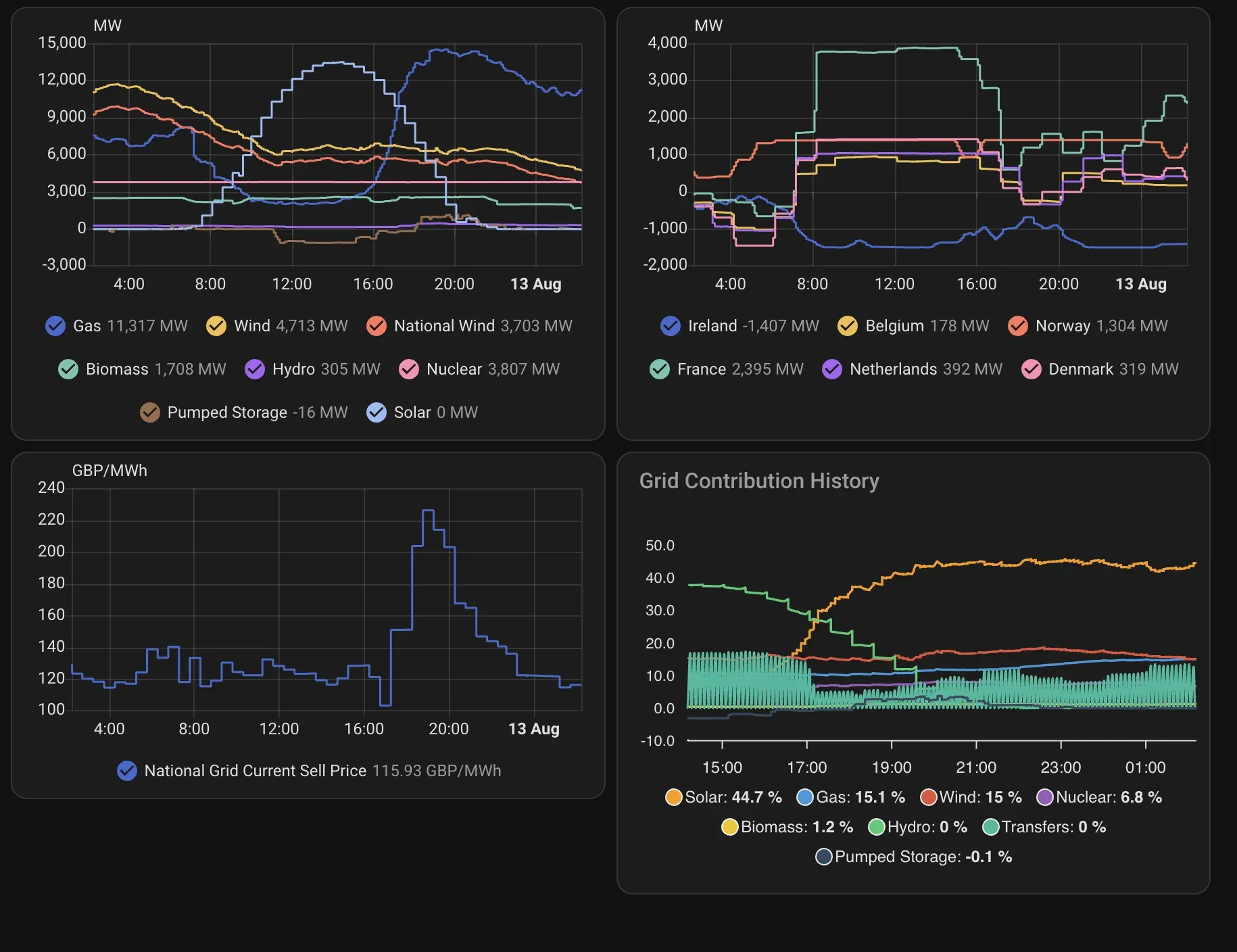The height and width of the screenshot is (952, 1237).
Task: Toggle the Nuclear 3,807 MW series checkbox
Action: point(409,369)
